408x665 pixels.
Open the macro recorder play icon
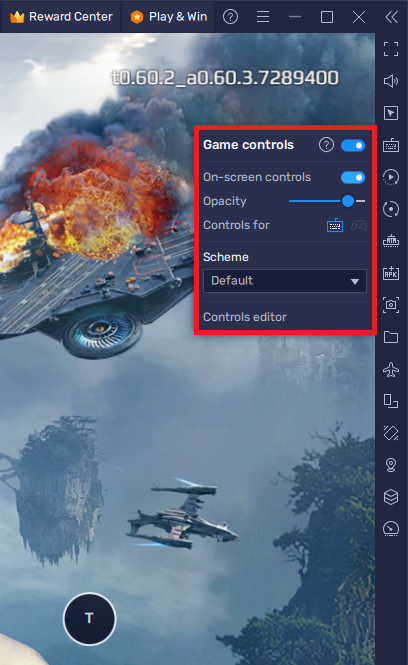tap(391, 177)
